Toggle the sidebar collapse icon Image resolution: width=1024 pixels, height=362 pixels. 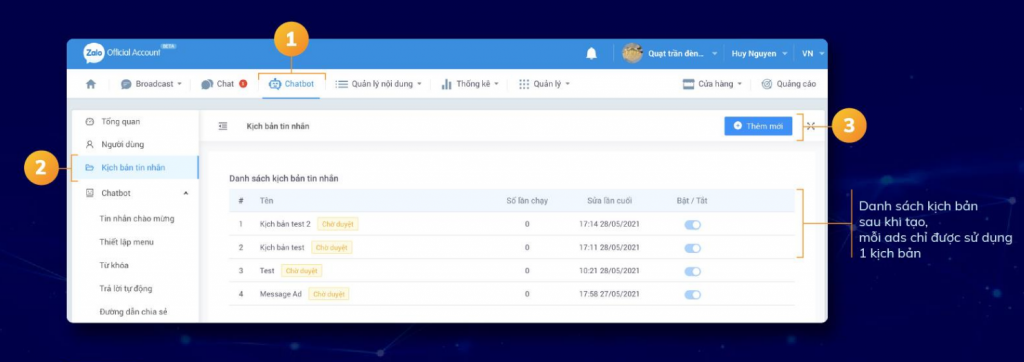tap(223, 126)
